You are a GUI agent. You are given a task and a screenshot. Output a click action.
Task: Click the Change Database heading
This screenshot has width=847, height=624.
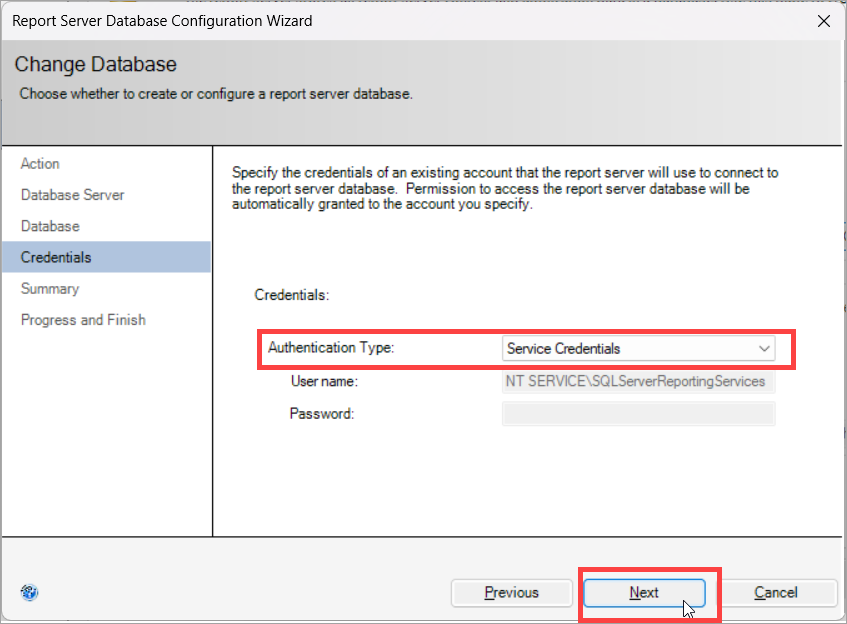click(96, 64)
